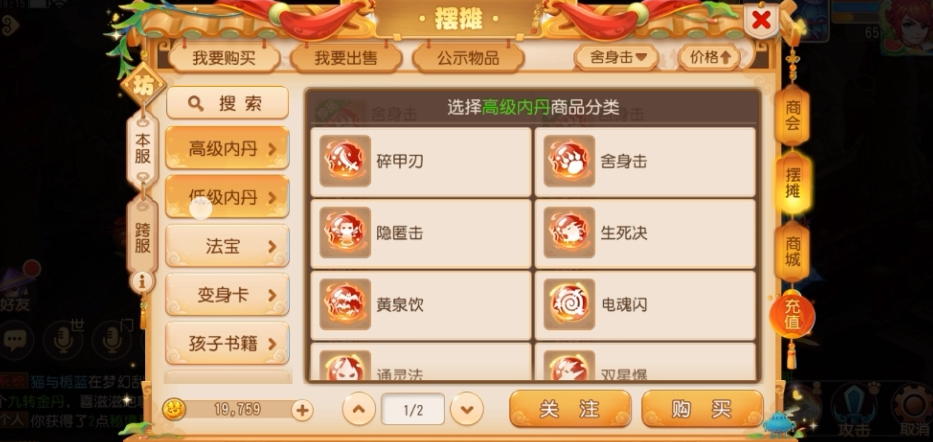
Task: Choose the 黄泉饮 skill icon
Action: click(x=345, y=305)
